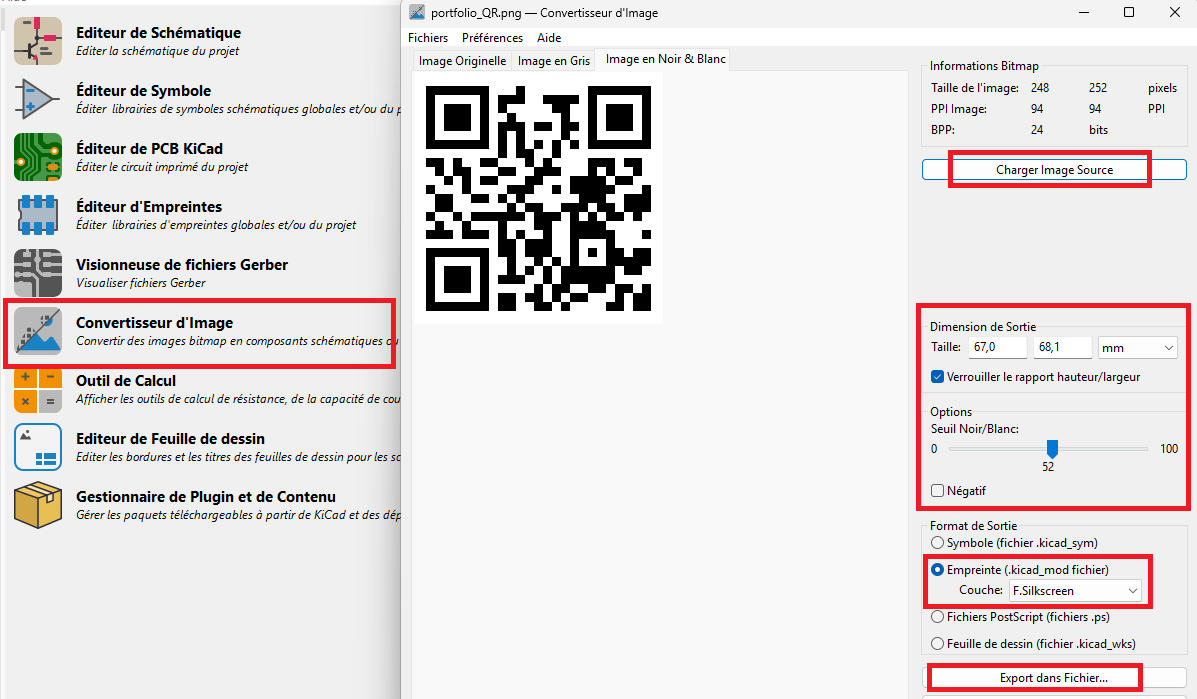This screenshot has height=699, width=1197.
Task: Click the Éditeur d'Empreintes title text
Action: (149, 207)
